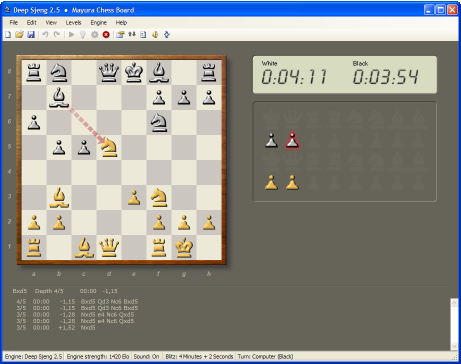The width and height of the screenshot is (461, 364).
Task: Select the white queen on d1
Action: click(x=109, y=247)
